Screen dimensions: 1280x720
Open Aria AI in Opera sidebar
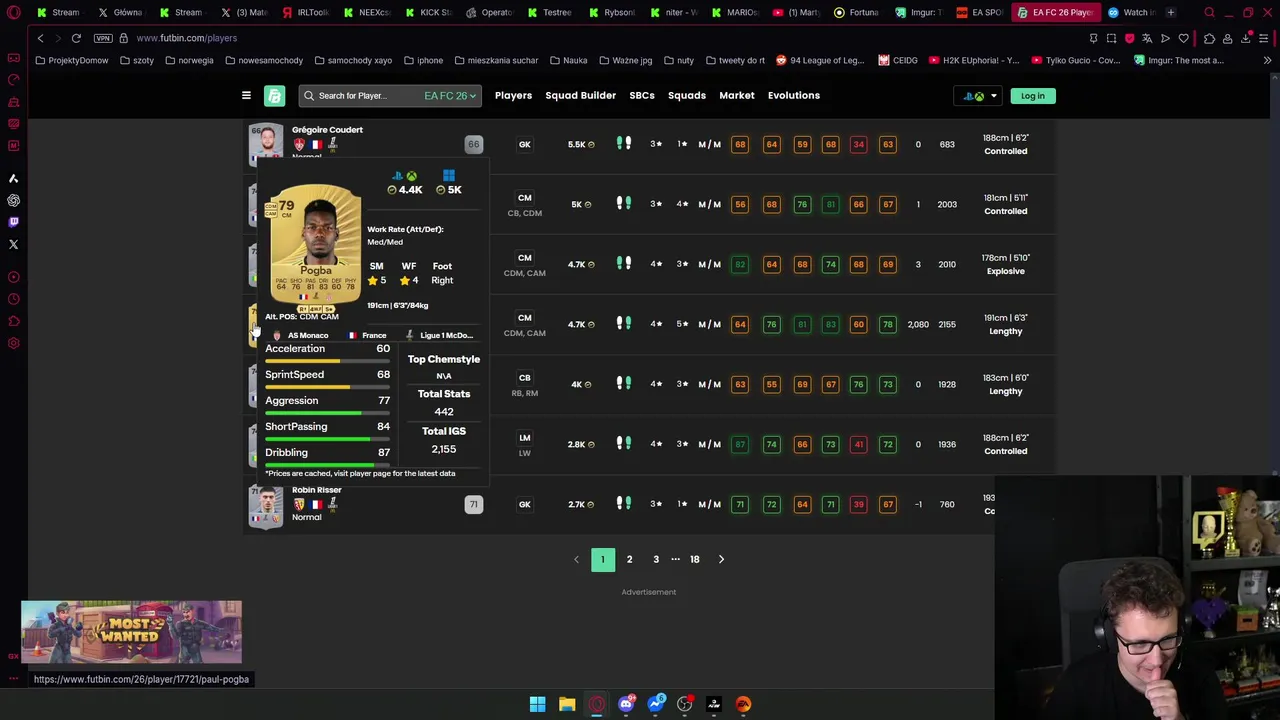(13, 178)
